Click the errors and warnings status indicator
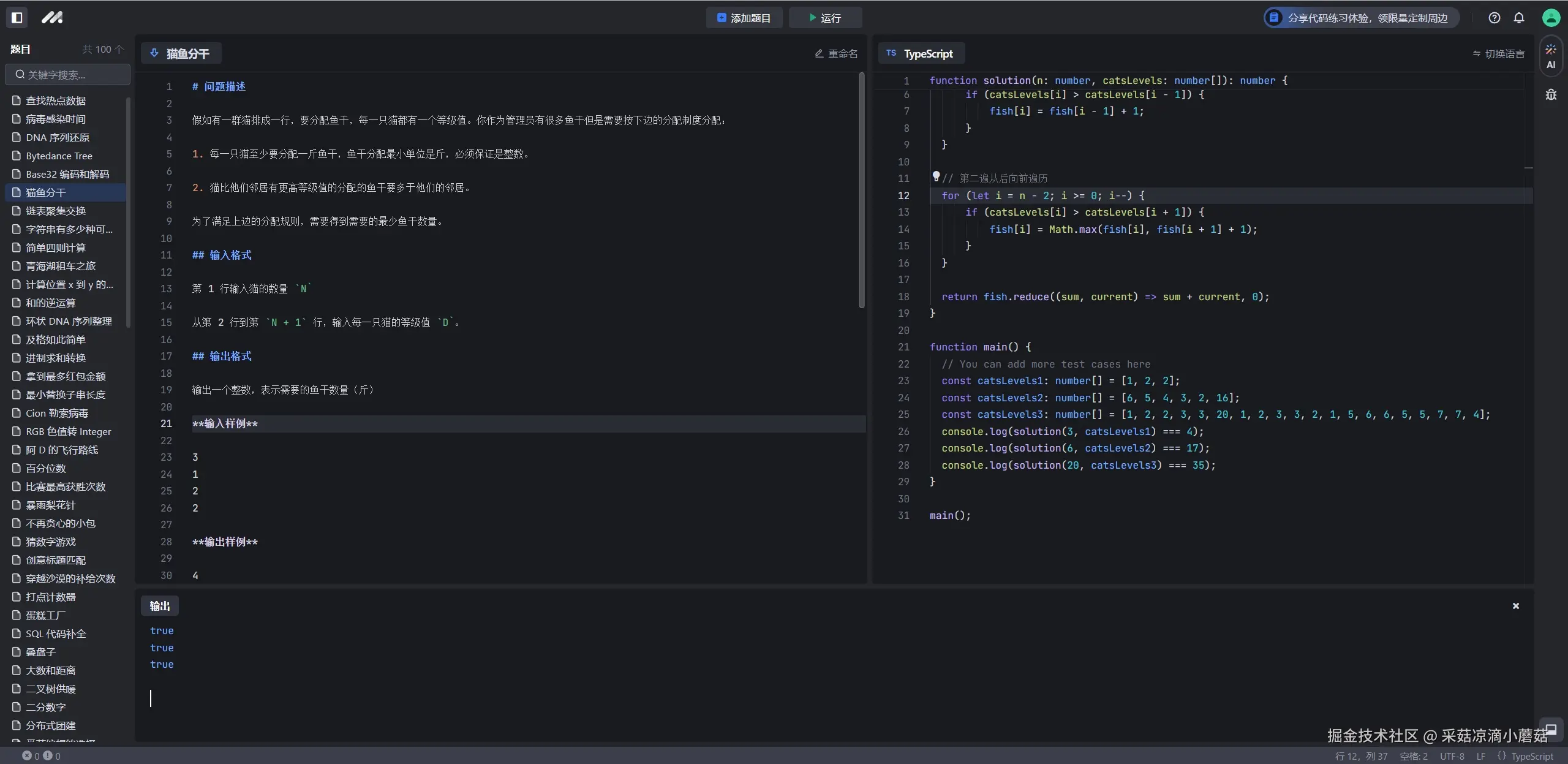 [x=42, y=756]
